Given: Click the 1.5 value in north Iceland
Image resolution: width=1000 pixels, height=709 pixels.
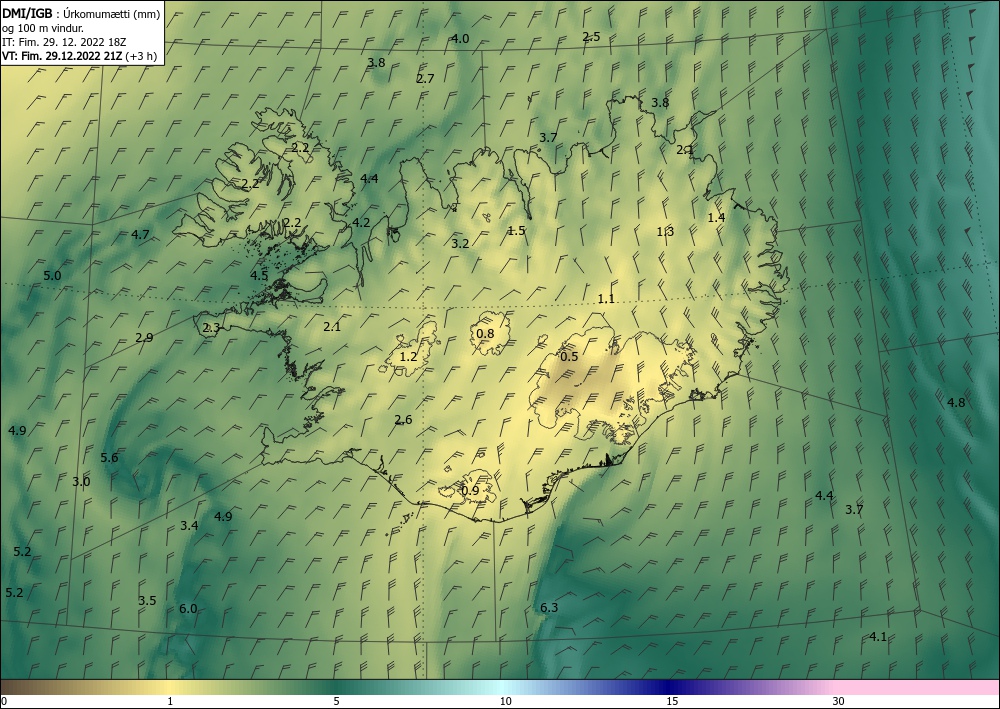Looking at the screenshot, I should [516, 230].
